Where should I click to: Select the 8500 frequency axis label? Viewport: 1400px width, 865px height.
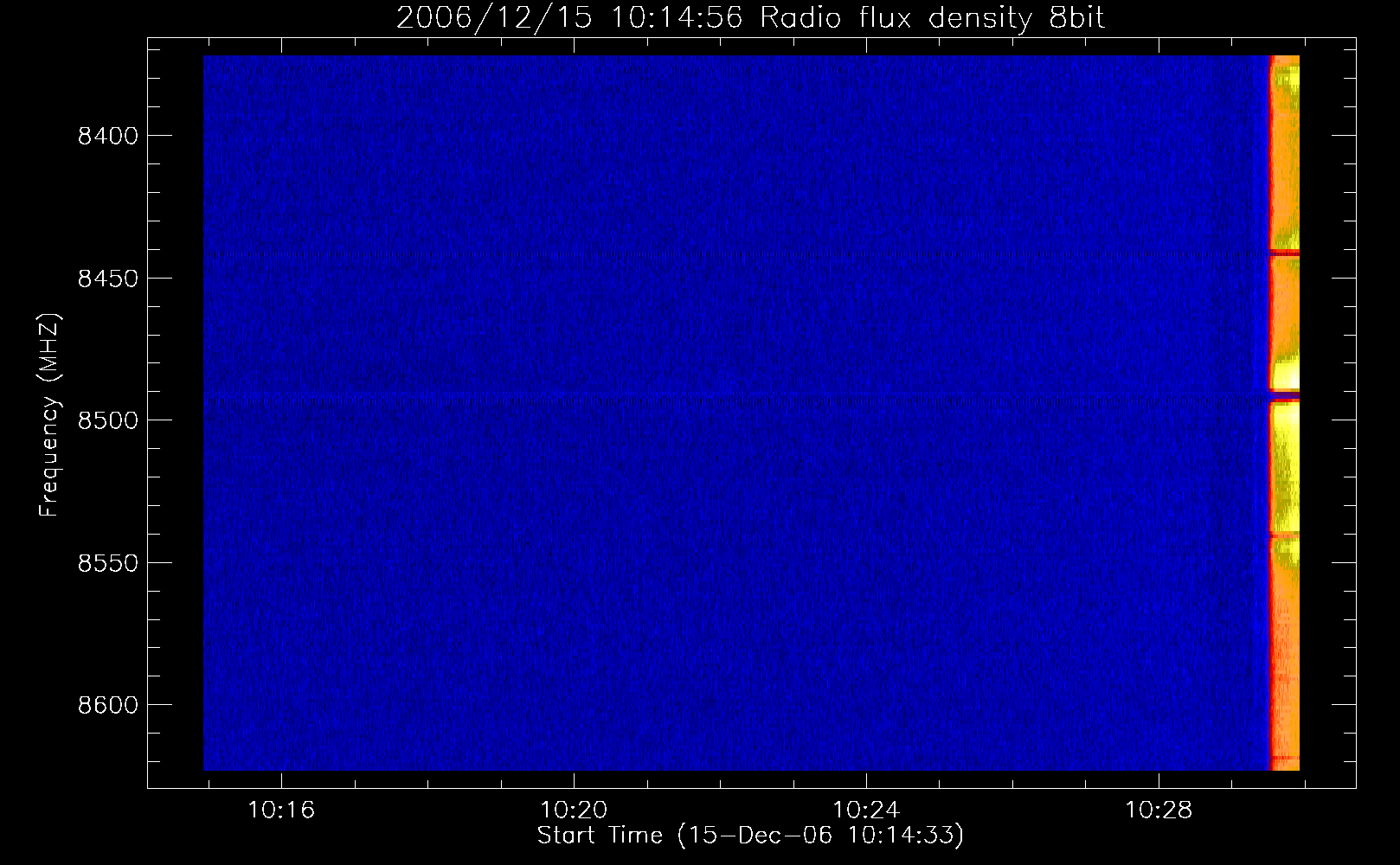click(106, 421)
